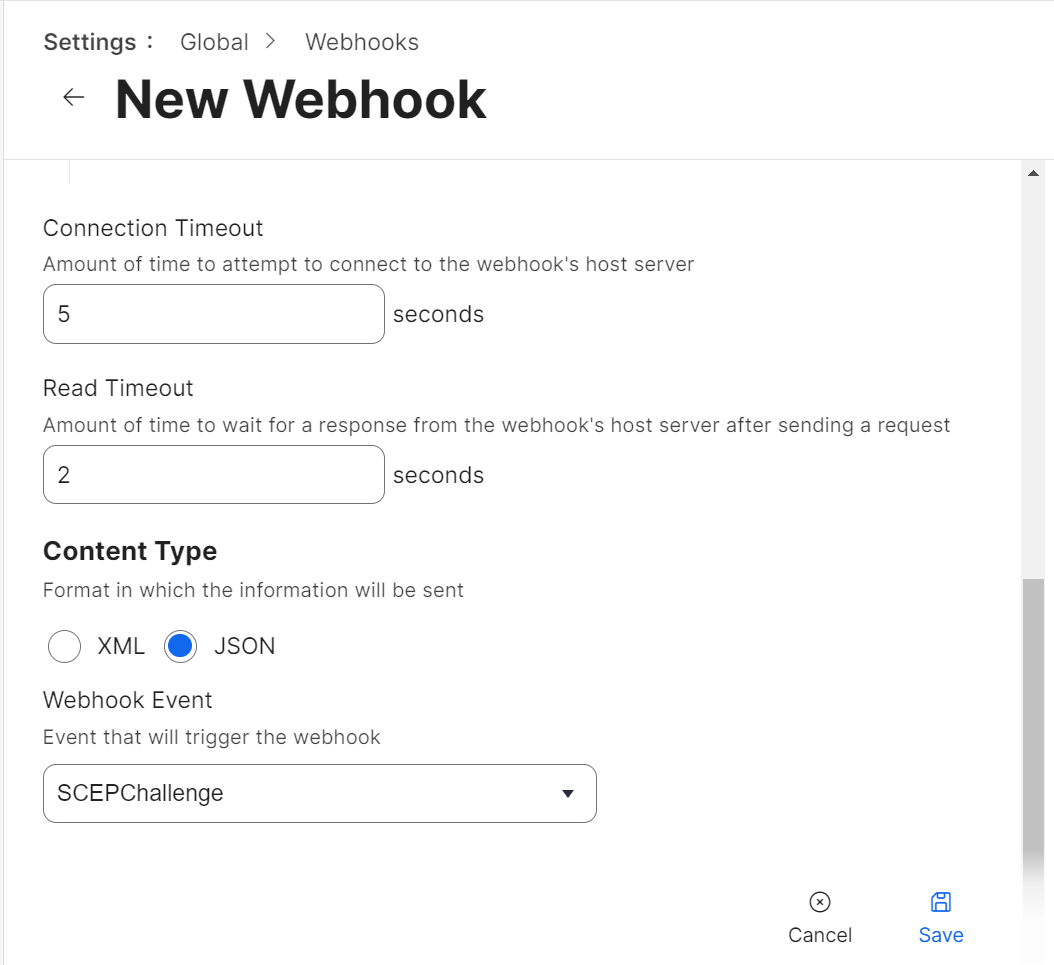Viewport: 1054px width, 965px height.
Task: Click the circled X Cancel icon
Action: [820, 902]
